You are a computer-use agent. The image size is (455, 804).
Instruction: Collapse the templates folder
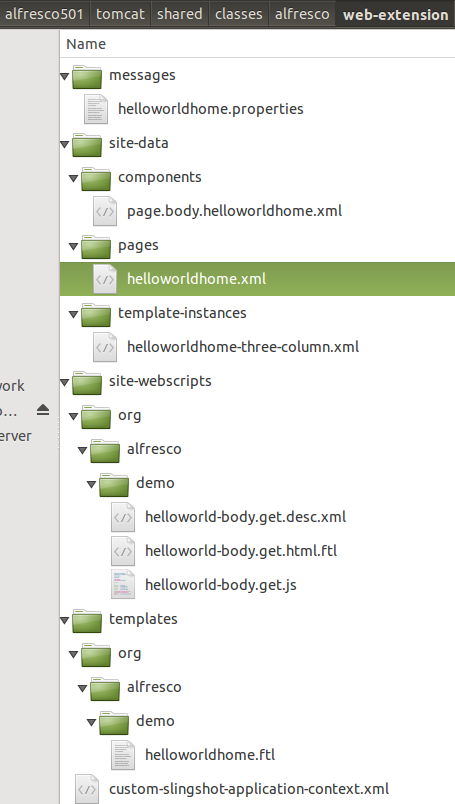coord(64,620)
